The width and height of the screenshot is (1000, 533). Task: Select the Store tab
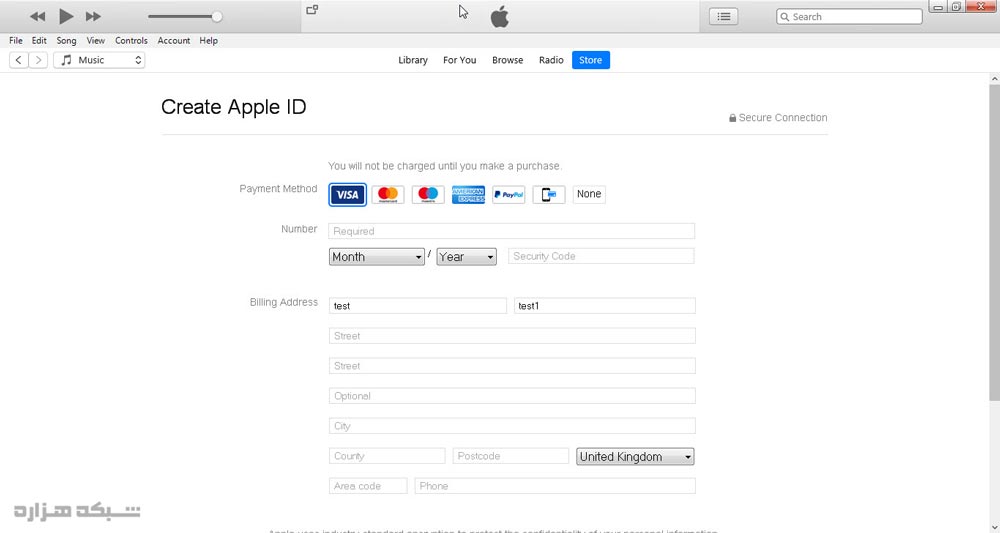click(591, 60)
